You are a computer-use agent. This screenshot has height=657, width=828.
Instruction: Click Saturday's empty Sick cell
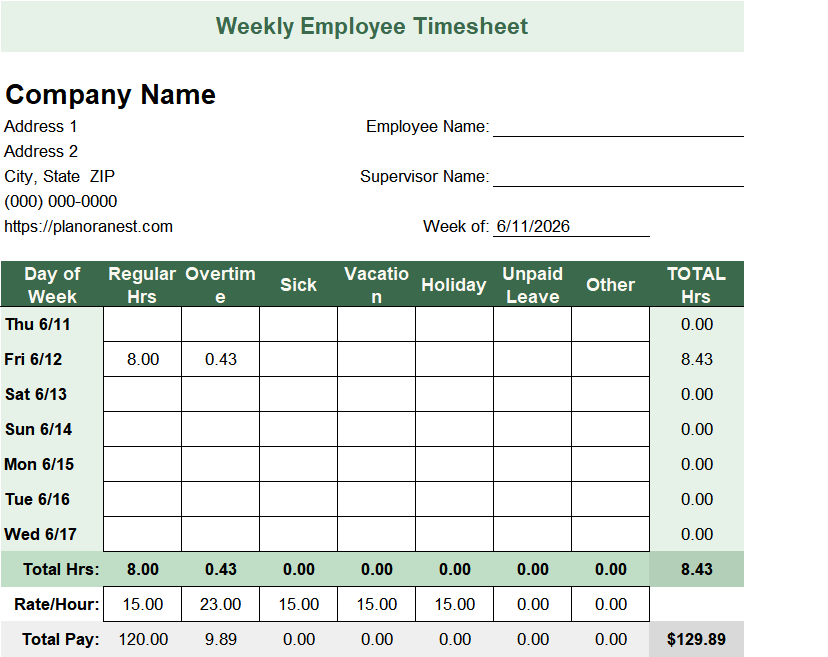pos(298,394)
